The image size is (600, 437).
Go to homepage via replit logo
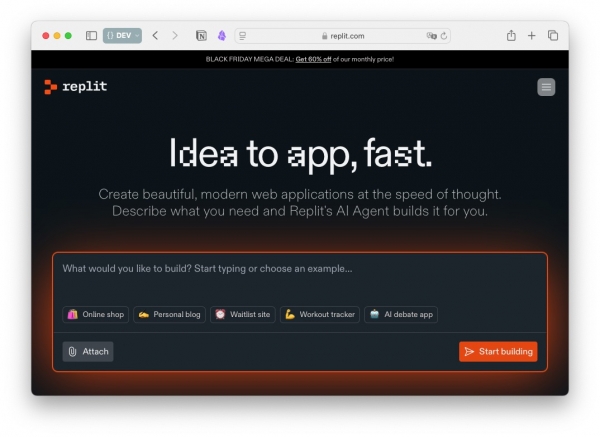pyautogui.click(x=76, y=87)
